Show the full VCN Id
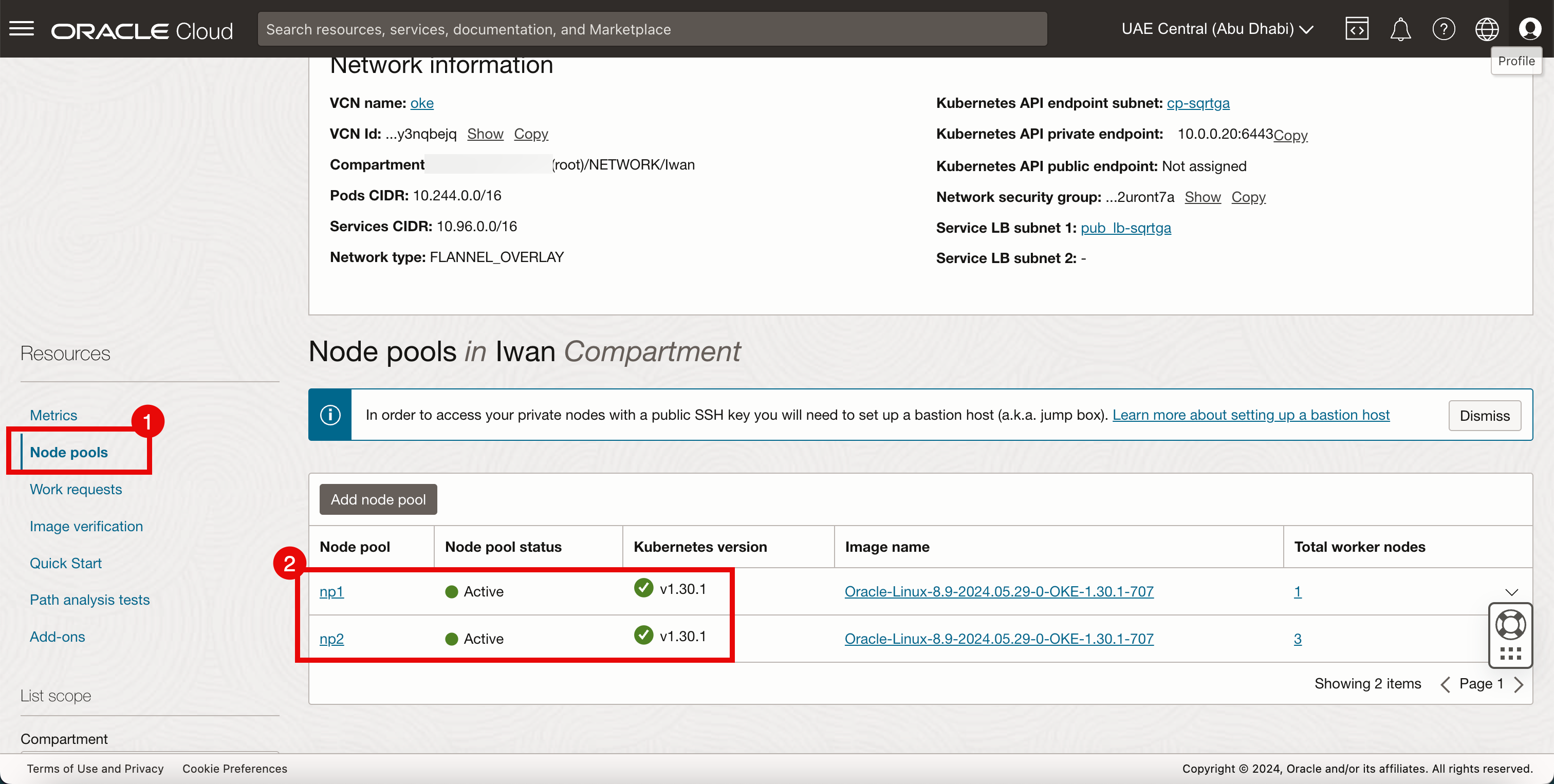Viewport: 1554px width, 784px height. click(x=485, y=134)
